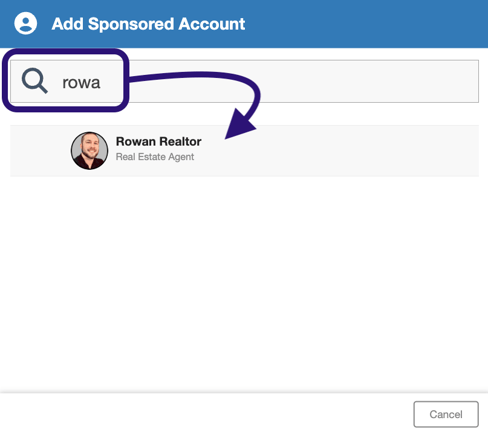Viewport: 488px width, 432px height.
Task: Click the empty white area below results
Action: tap(244, 283)
